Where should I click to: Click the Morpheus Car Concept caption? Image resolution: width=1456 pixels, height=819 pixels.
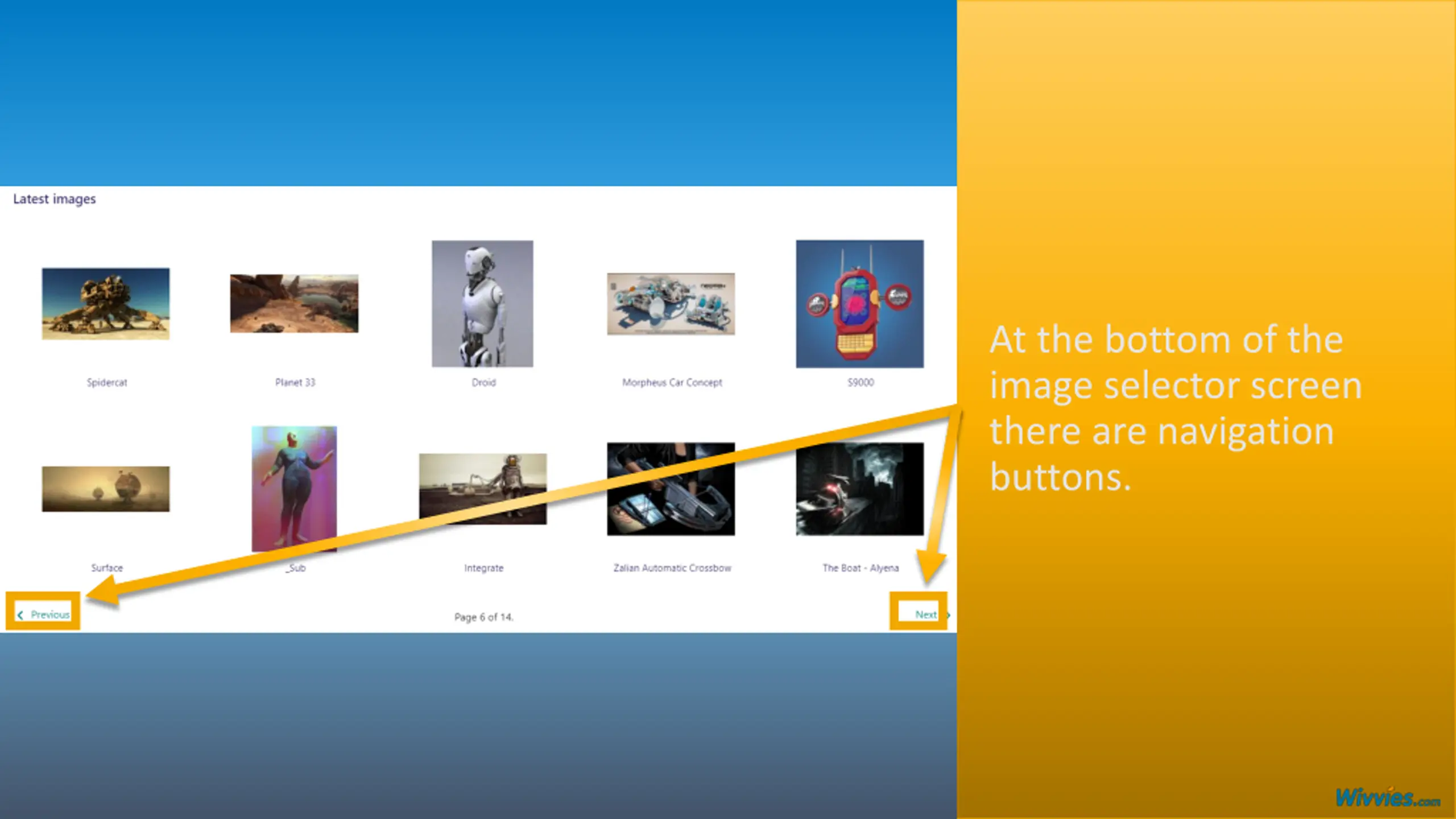[x=672, y=382]
